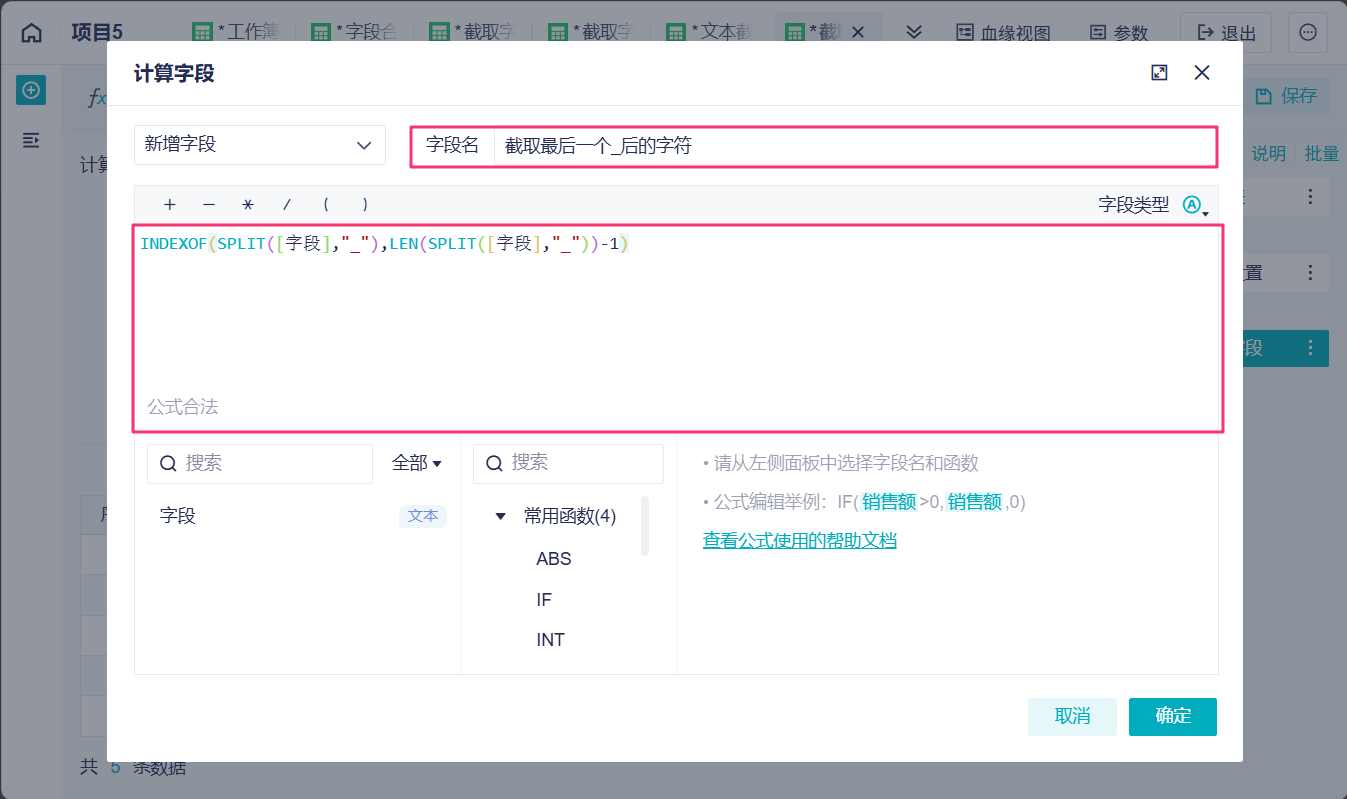Viewport: 1347px width, 799px height.
Task: Click the 保存 save button
Action: (x=1287, y=96)
